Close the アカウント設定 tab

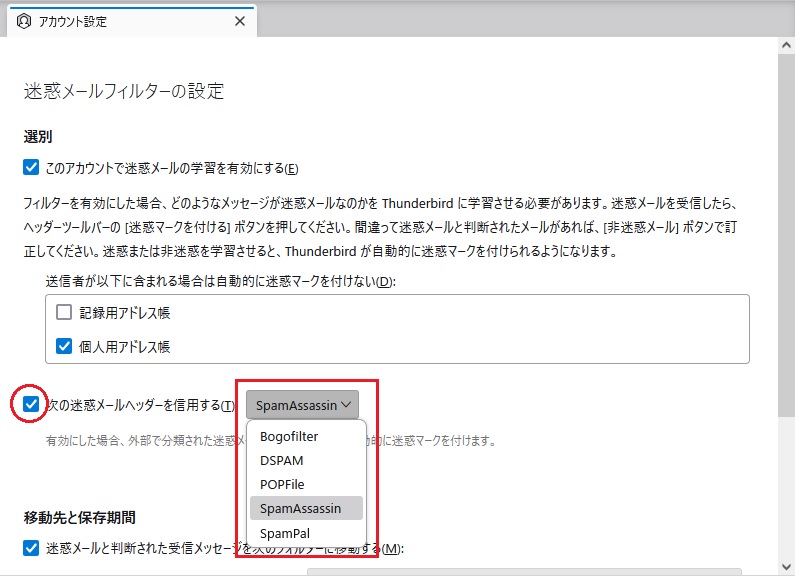239,21
